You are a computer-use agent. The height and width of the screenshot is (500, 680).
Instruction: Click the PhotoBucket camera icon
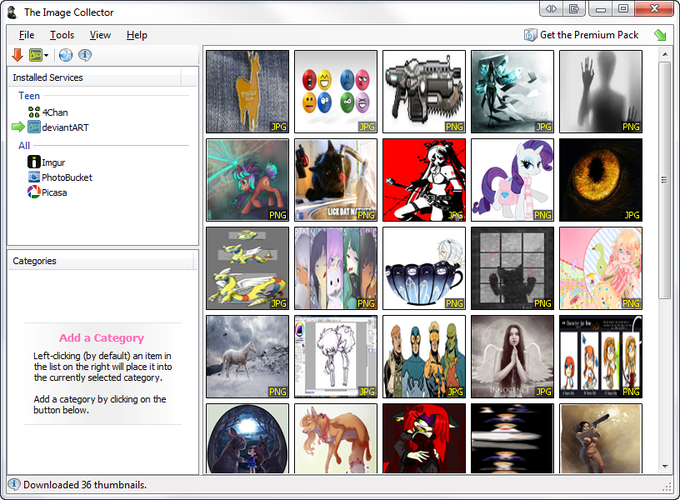pos(34,177)
